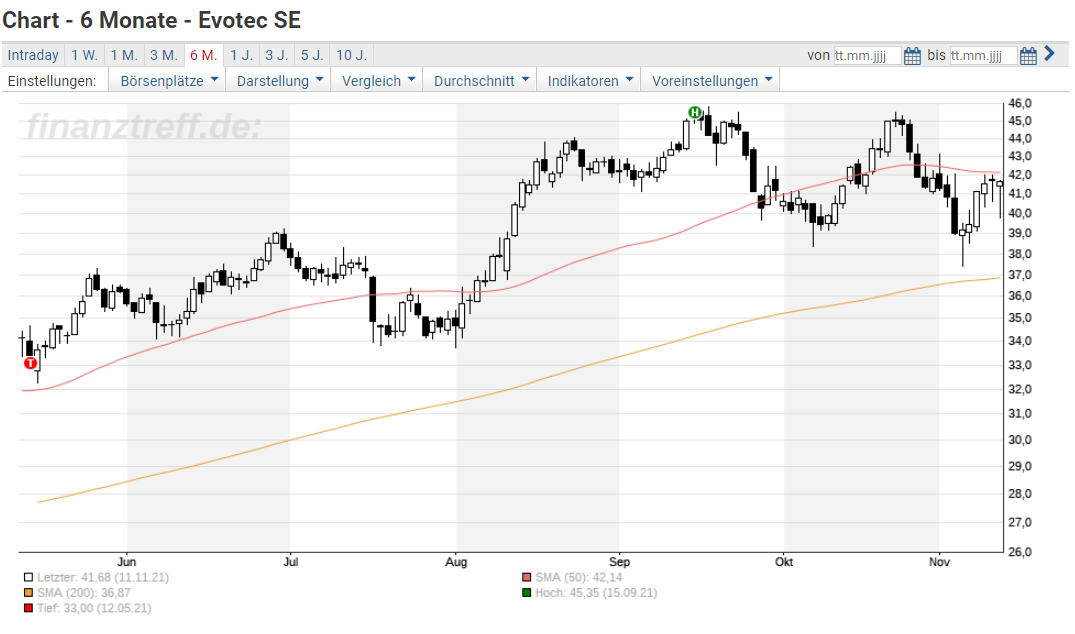This screenshot has width=1075, height=634.
Task: Focus the 'bis' end date field
Action: click(983, 56)
